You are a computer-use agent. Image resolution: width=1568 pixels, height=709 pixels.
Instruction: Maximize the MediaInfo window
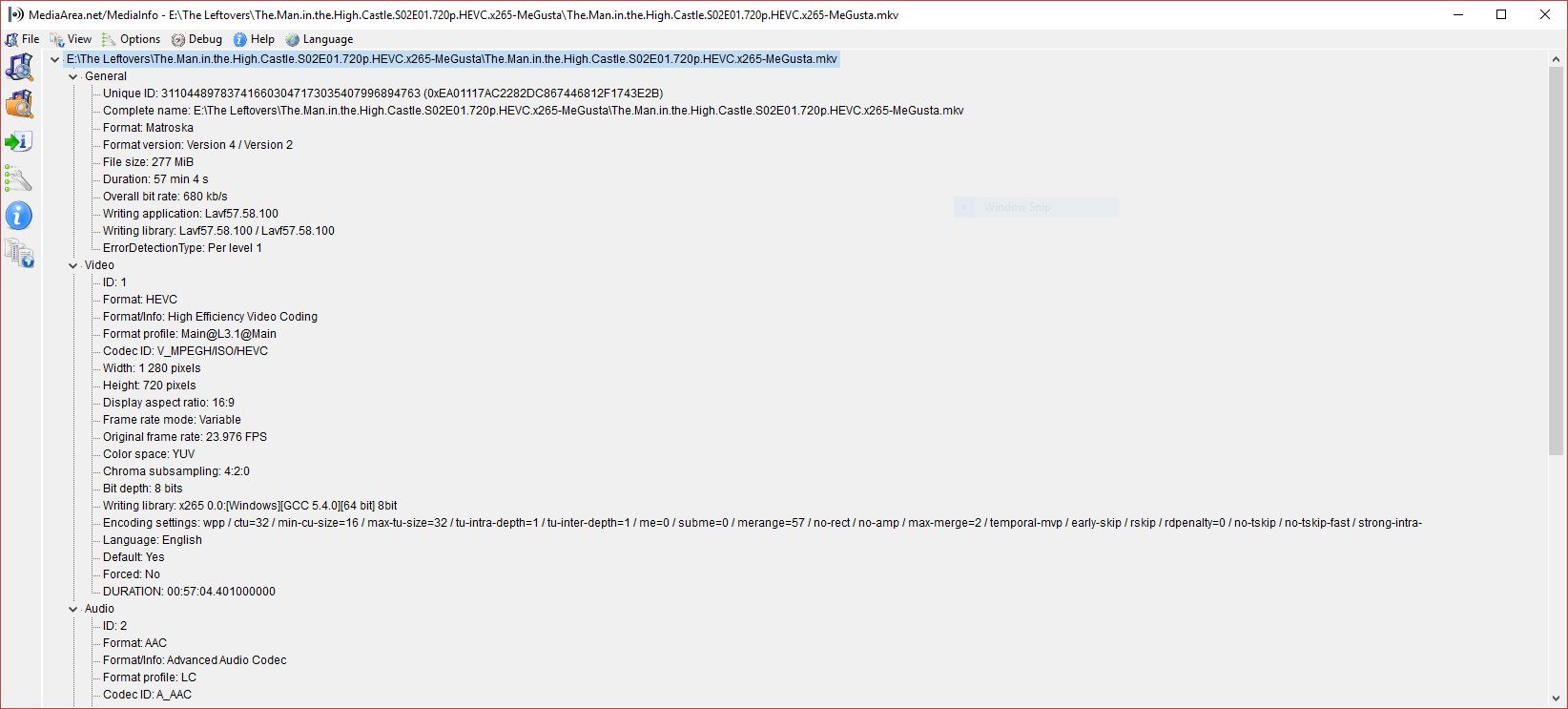pyautogui.click(x=1501, y=14)
